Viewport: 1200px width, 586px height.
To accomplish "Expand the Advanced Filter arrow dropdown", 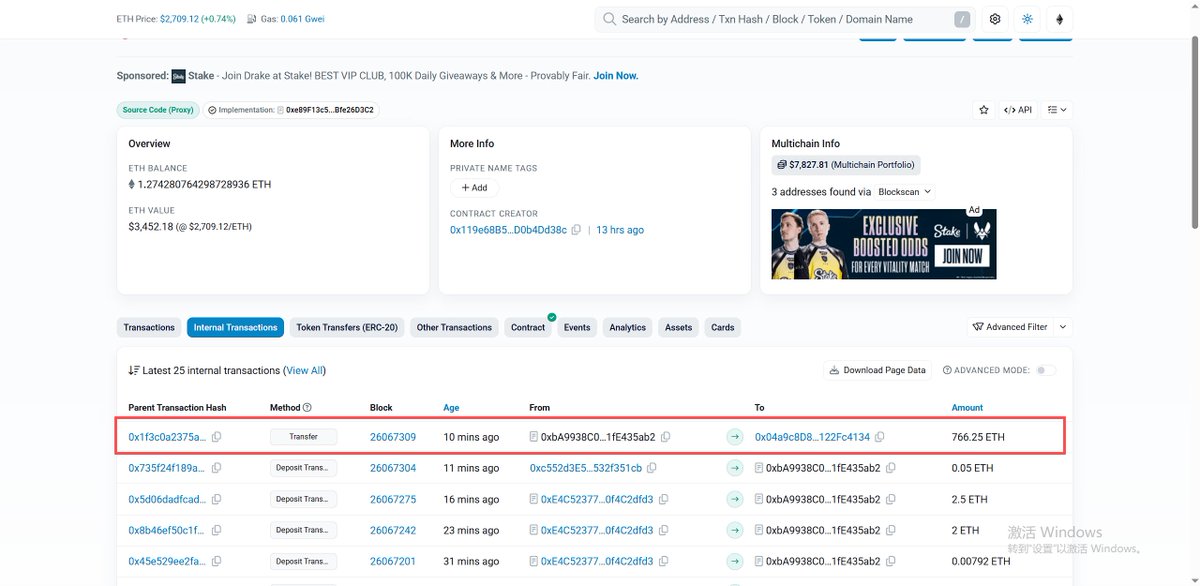I will [1063, 327].
